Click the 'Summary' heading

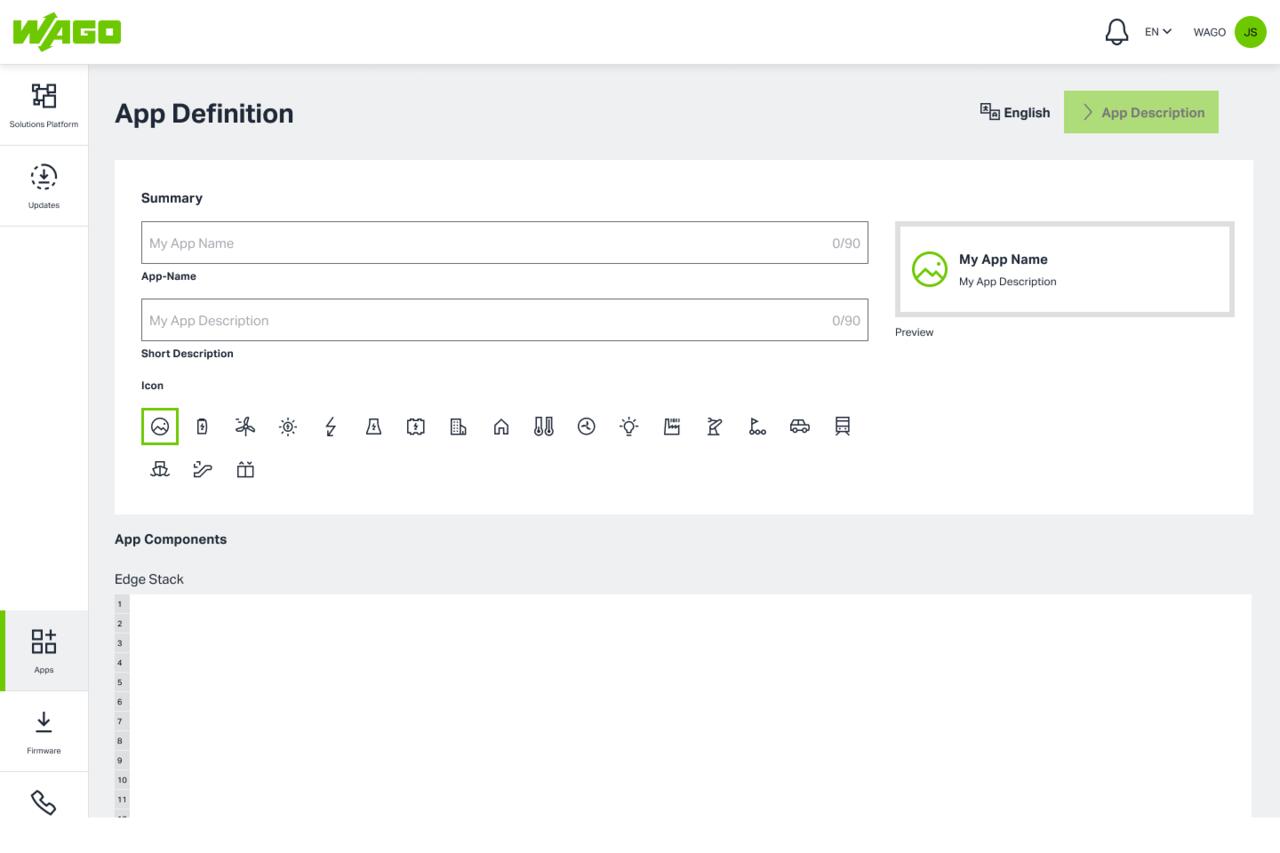coord(172,198)
